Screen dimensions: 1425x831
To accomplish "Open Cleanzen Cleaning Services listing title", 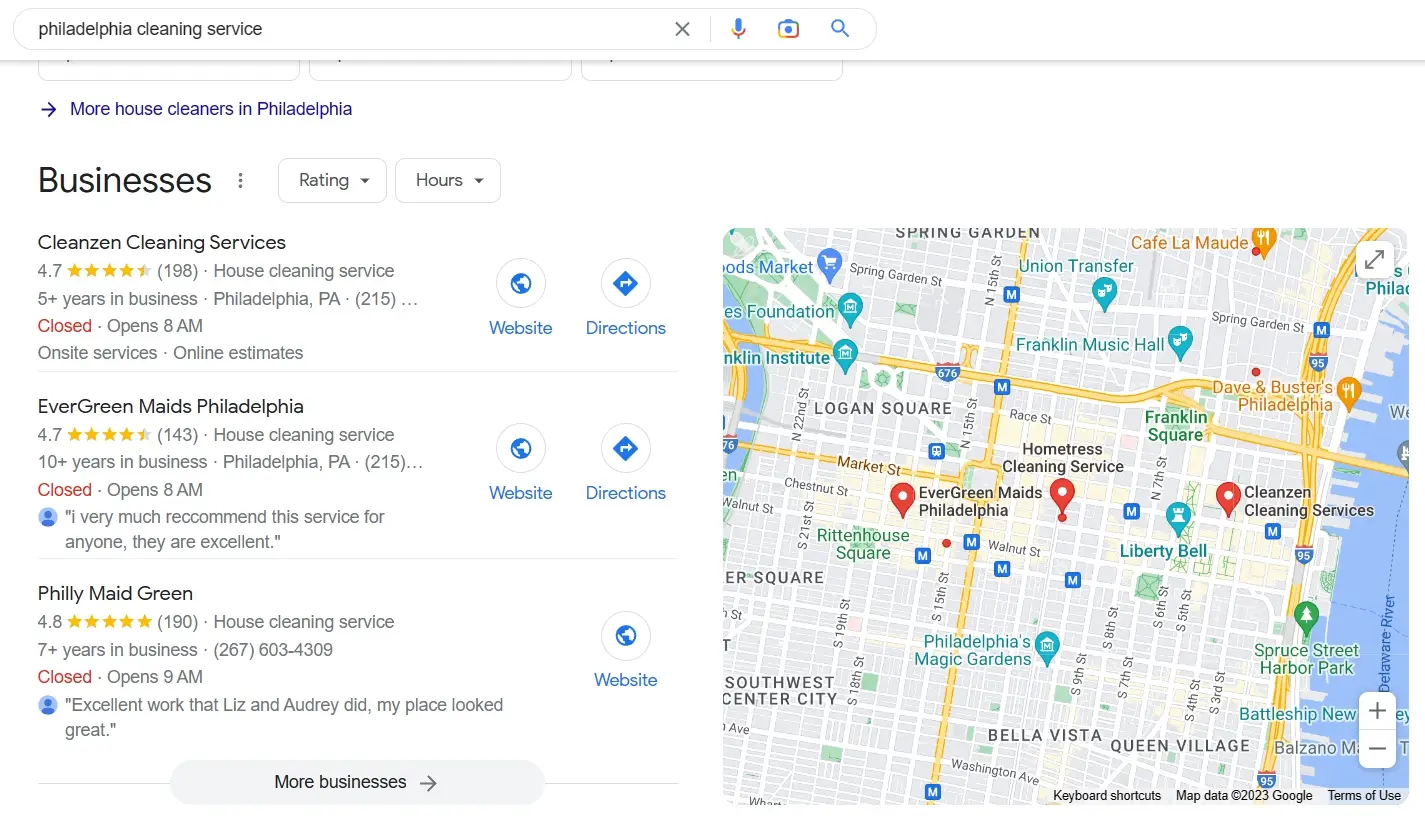I will [162, 242].
